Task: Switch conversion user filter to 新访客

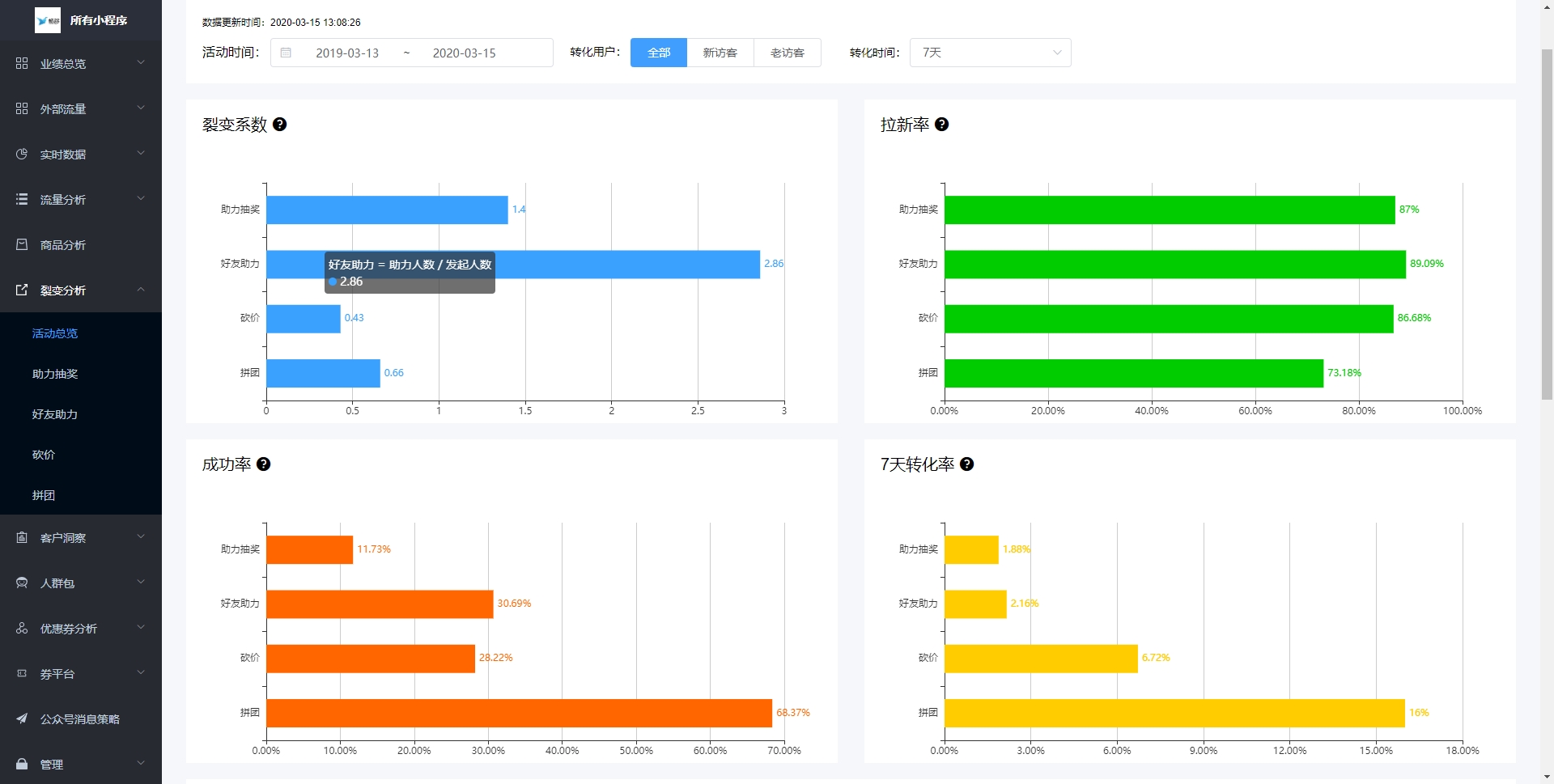Action: (x=720, y=53)
